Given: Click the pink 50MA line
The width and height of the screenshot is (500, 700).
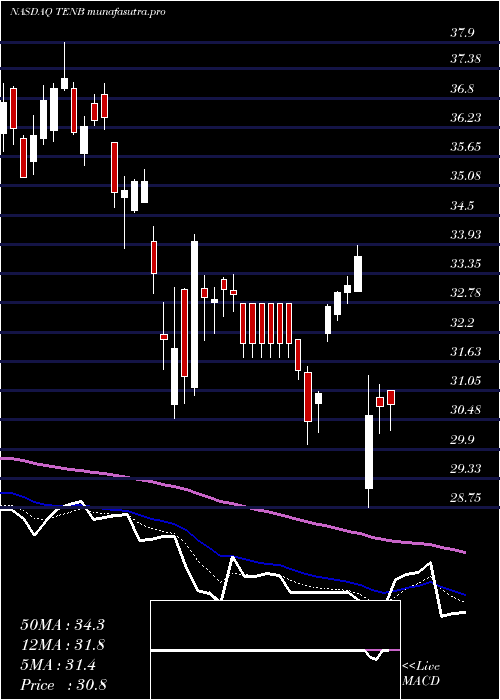Looking at the screenshot, I should (232, 504).
